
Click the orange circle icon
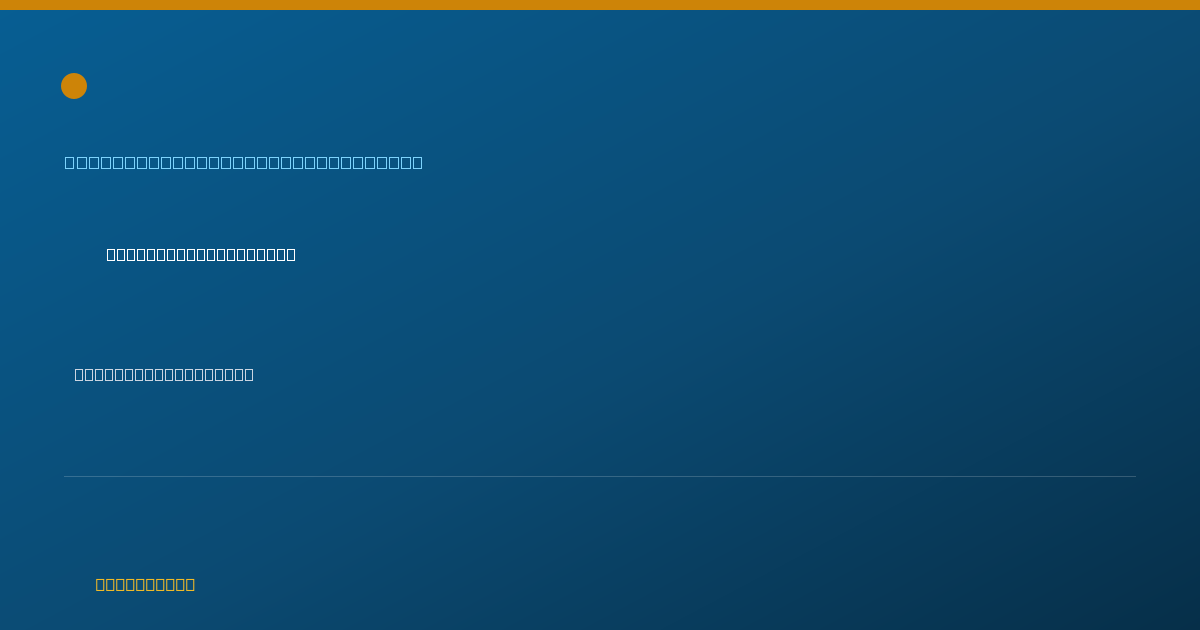pyautogui.click(x=74, y=86)
